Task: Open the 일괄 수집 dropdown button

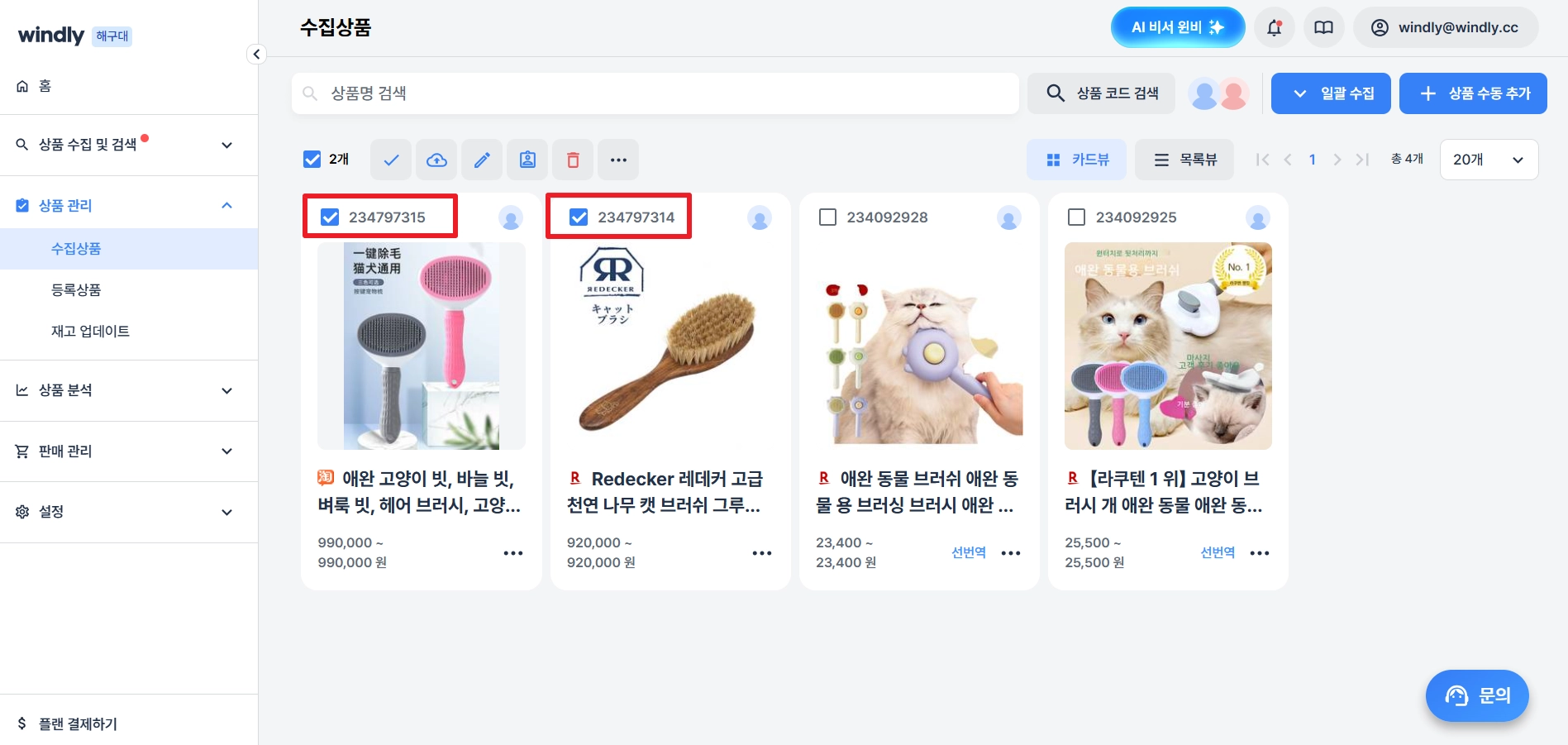Action: tap(1331, 93)
